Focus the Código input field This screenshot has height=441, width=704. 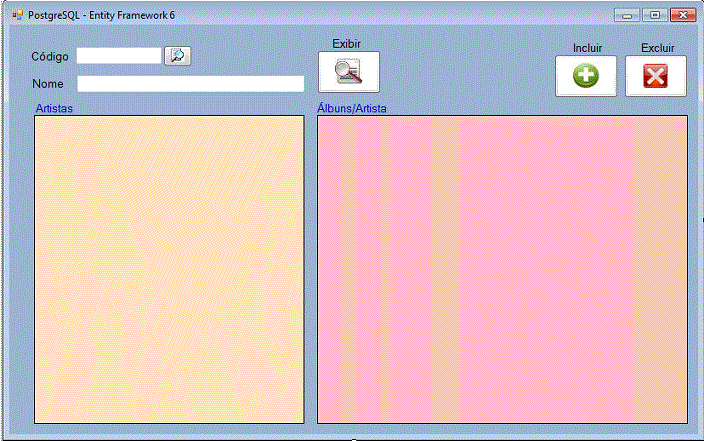point(119,56)
